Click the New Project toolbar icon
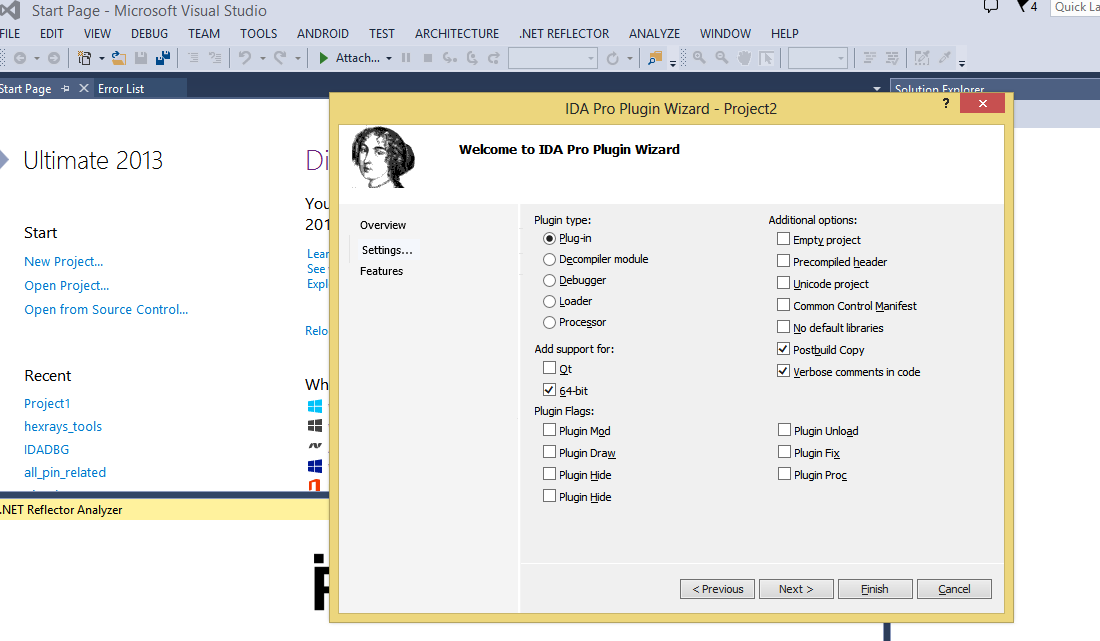The width and height of the screenshot is (1100, 641). (x=84, y=58)
